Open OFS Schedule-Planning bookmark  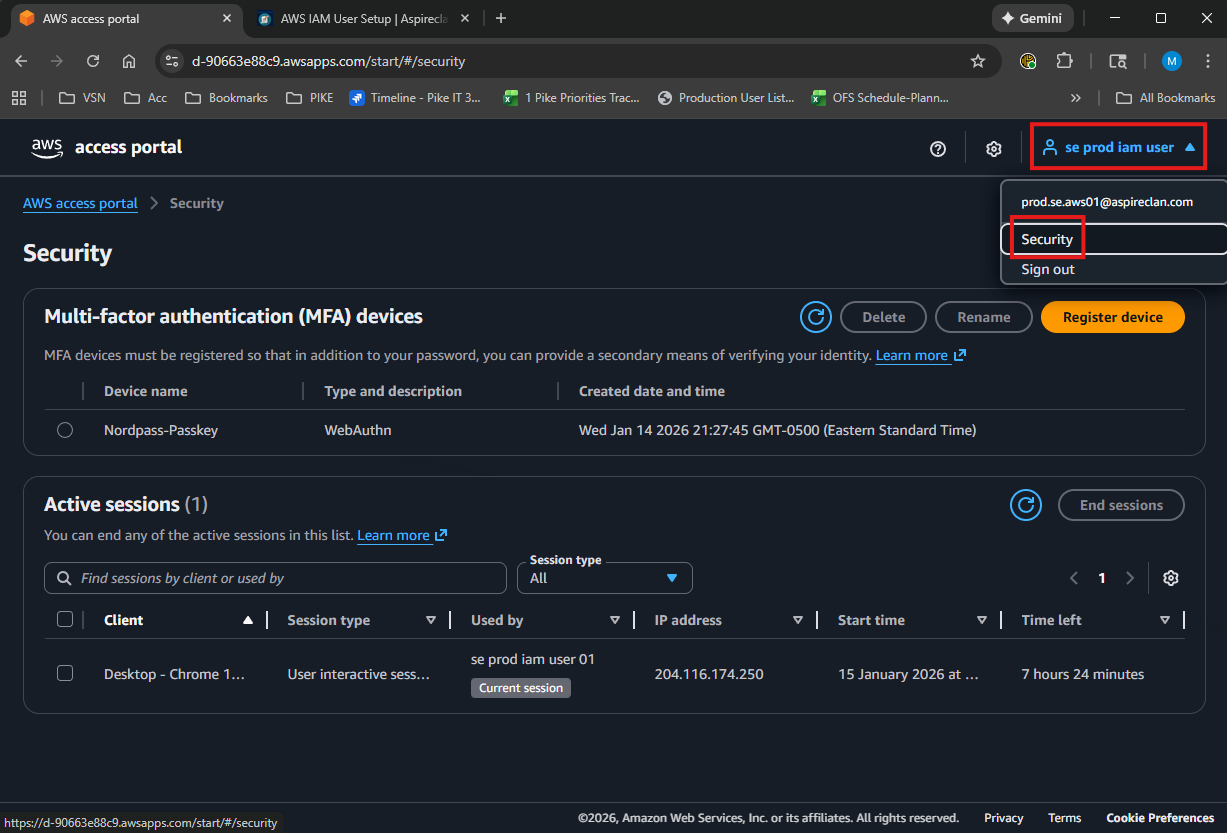click(880, 98)
